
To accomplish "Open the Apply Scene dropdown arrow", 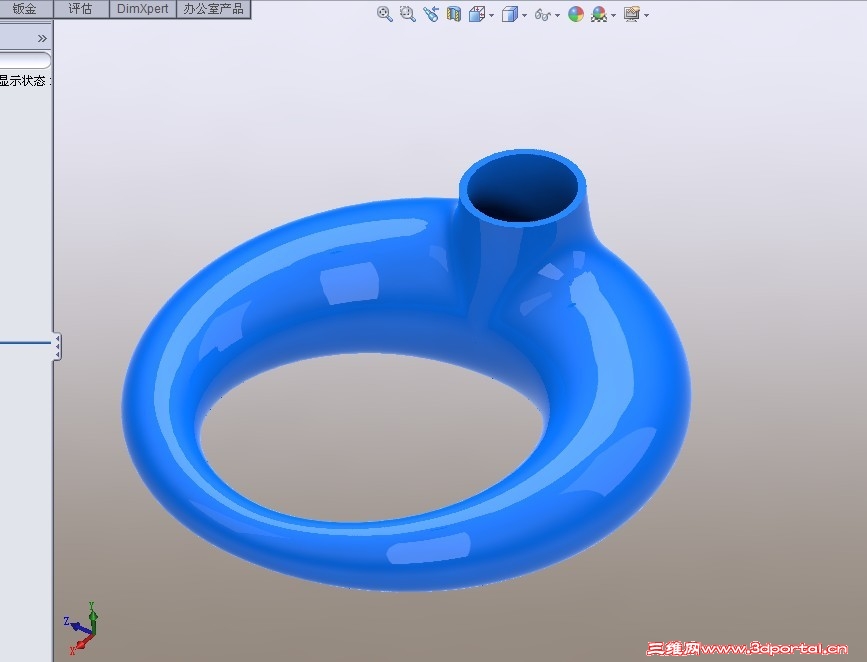I will tap(614, 15).
